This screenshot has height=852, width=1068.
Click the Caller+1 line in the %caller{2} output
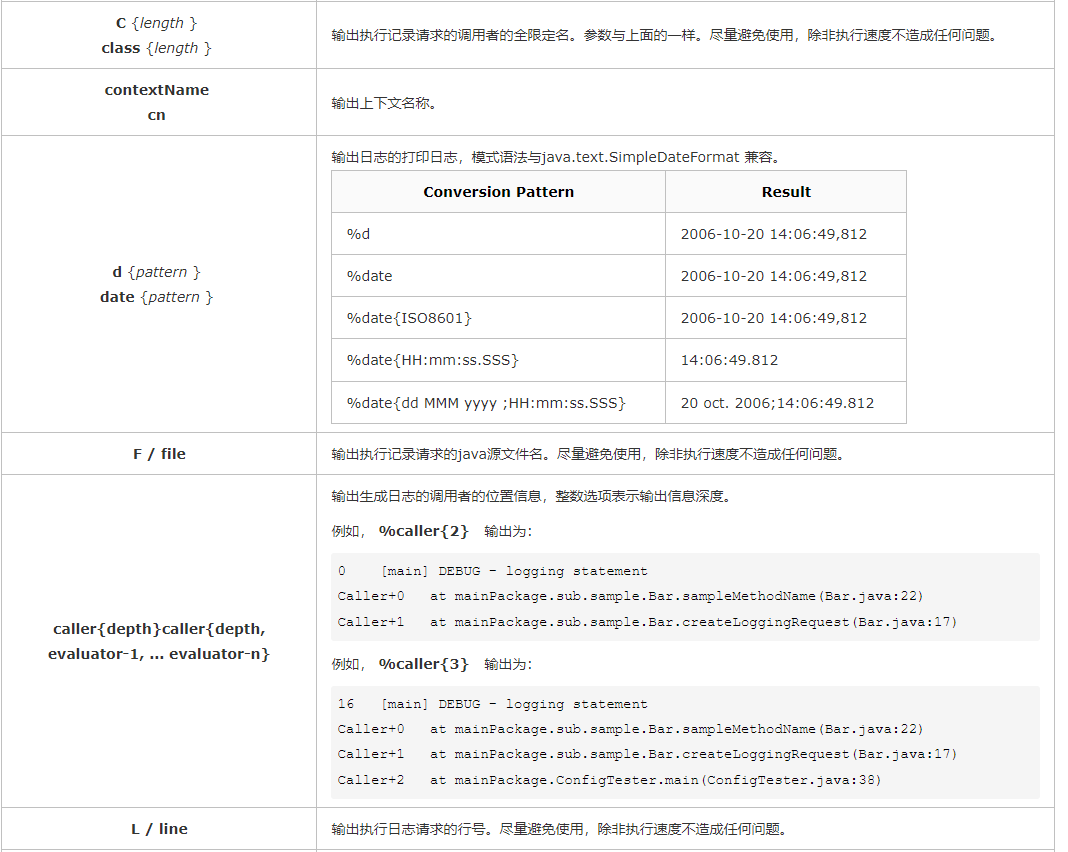647,622
